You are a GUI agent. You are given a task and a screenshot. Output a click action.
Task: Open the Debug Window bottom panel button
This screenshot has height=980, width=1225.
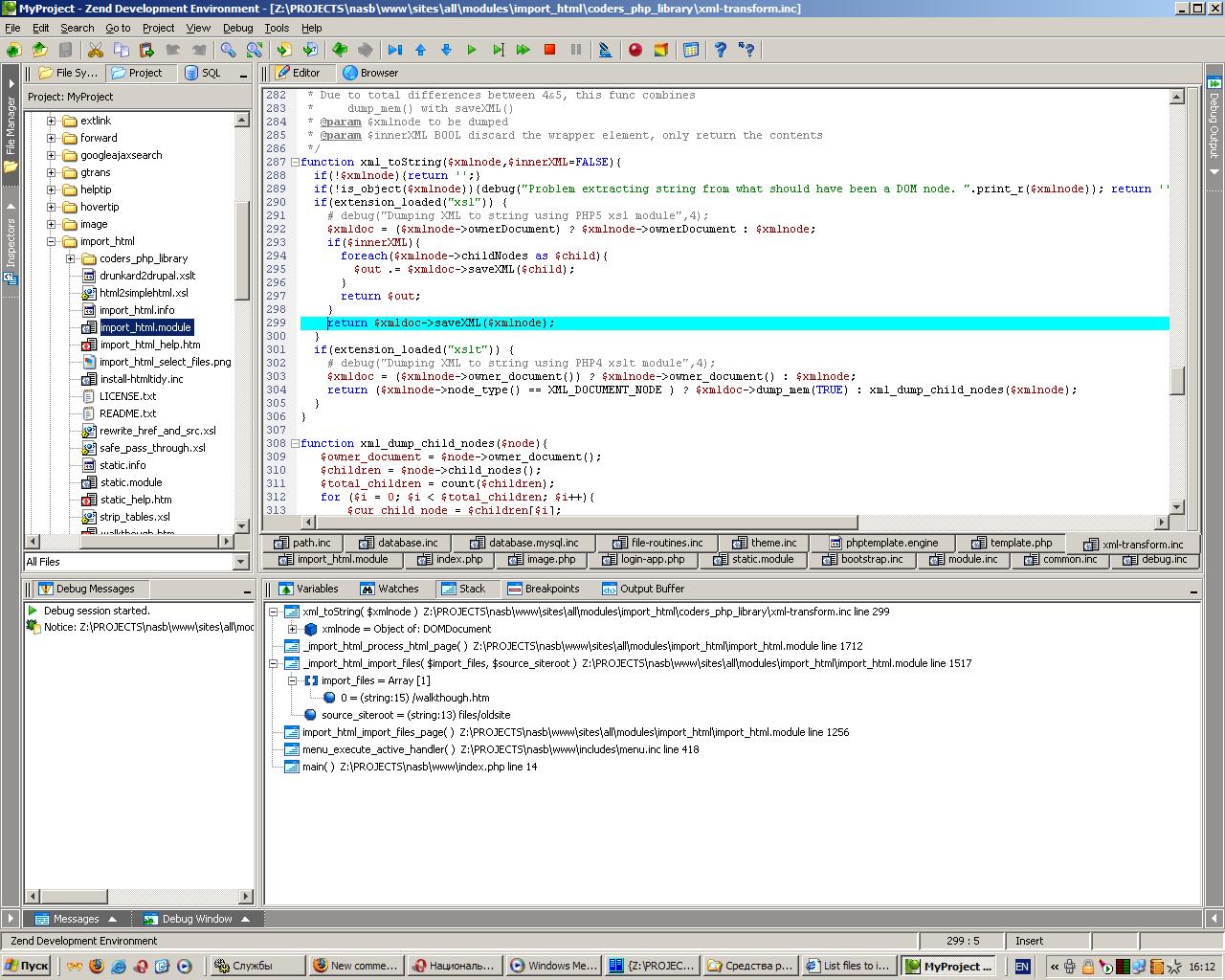[x=196, y=919]
